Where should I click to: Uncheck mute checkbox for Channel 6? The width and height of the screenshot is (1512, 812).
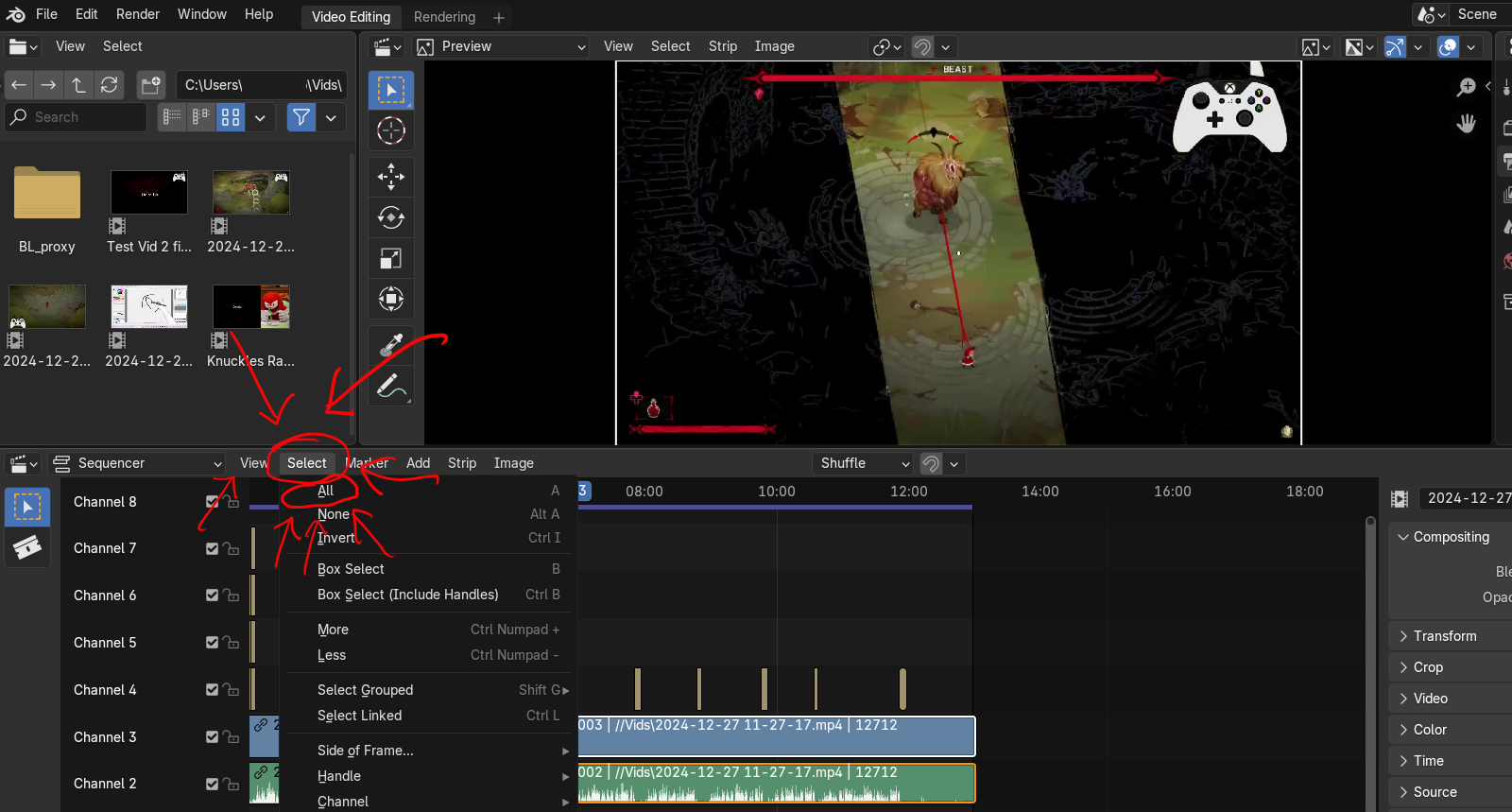tap(213, 596)
